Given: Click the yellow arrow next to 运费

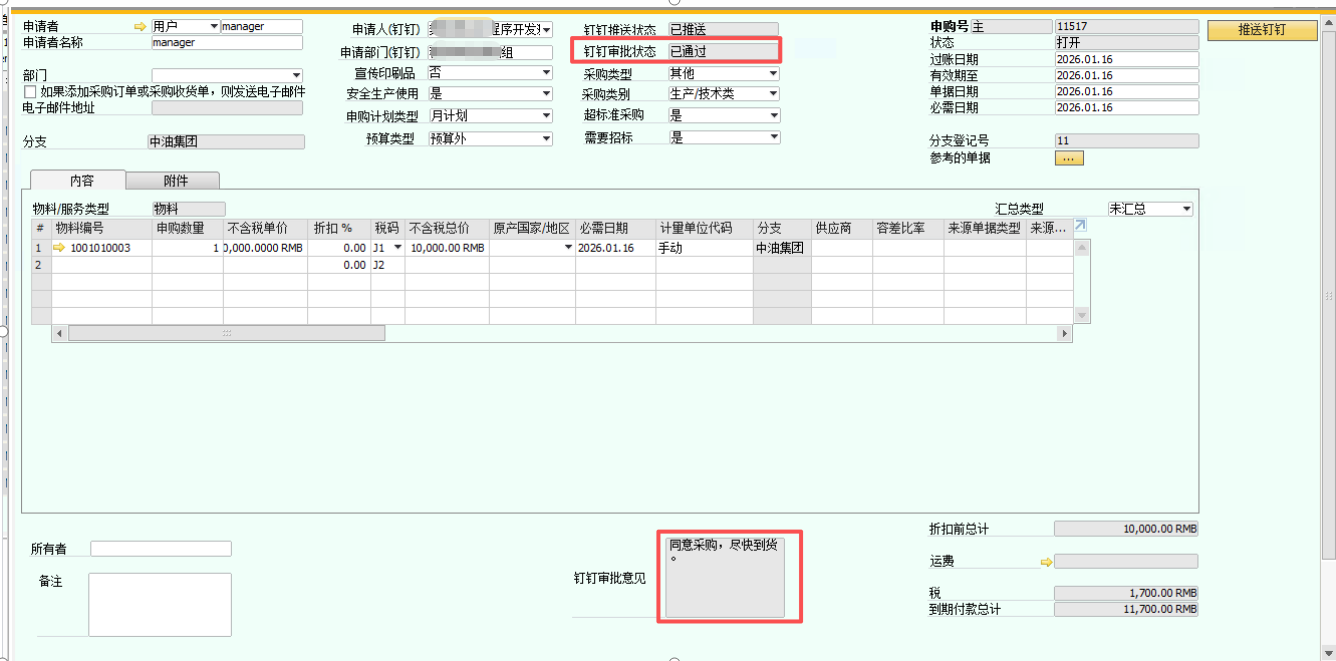Looking at the screenshot, I should 1046,562.
